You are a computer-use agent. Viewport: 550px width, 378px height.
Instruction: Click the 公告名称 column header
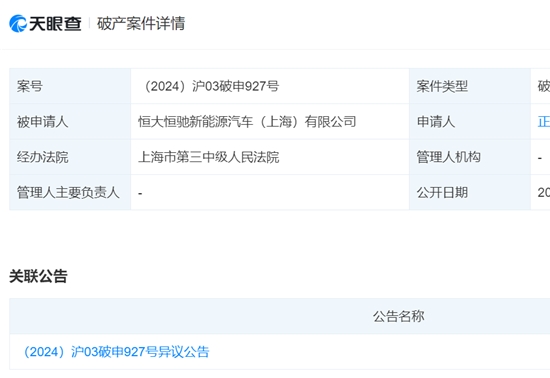point(398,316)
